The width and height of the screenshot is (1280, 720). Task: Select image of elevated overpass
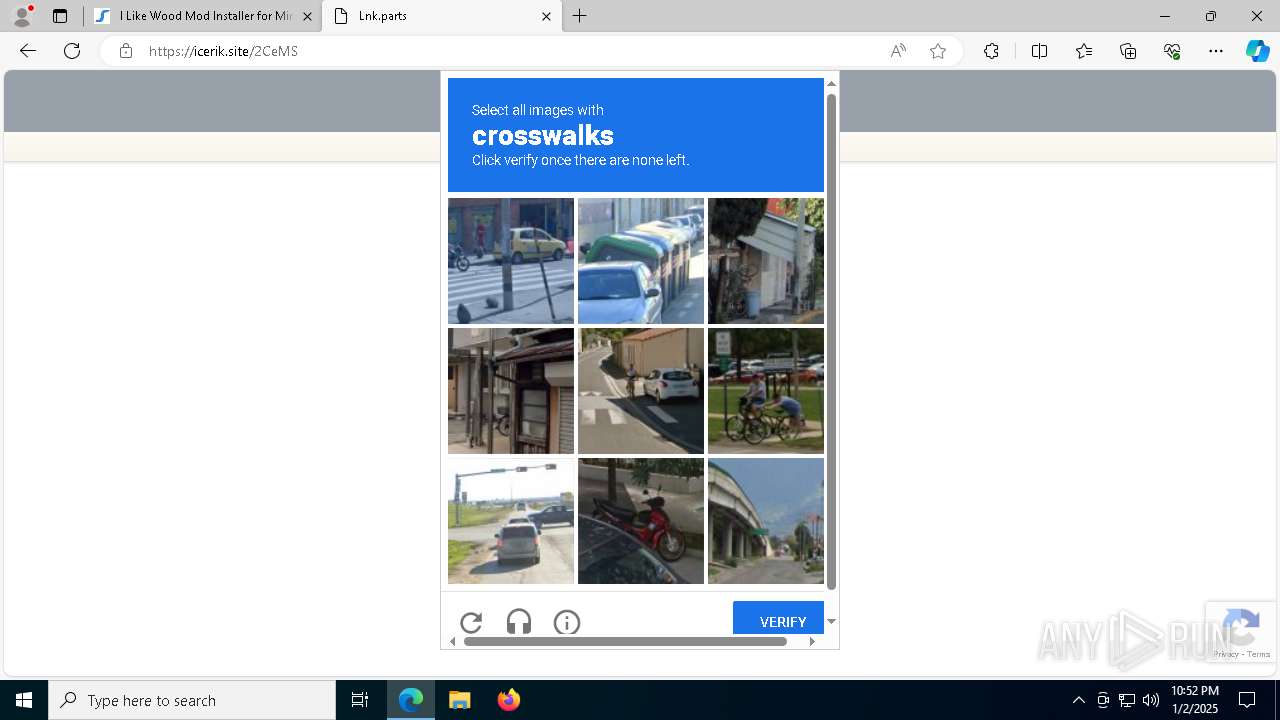(766, 521)
